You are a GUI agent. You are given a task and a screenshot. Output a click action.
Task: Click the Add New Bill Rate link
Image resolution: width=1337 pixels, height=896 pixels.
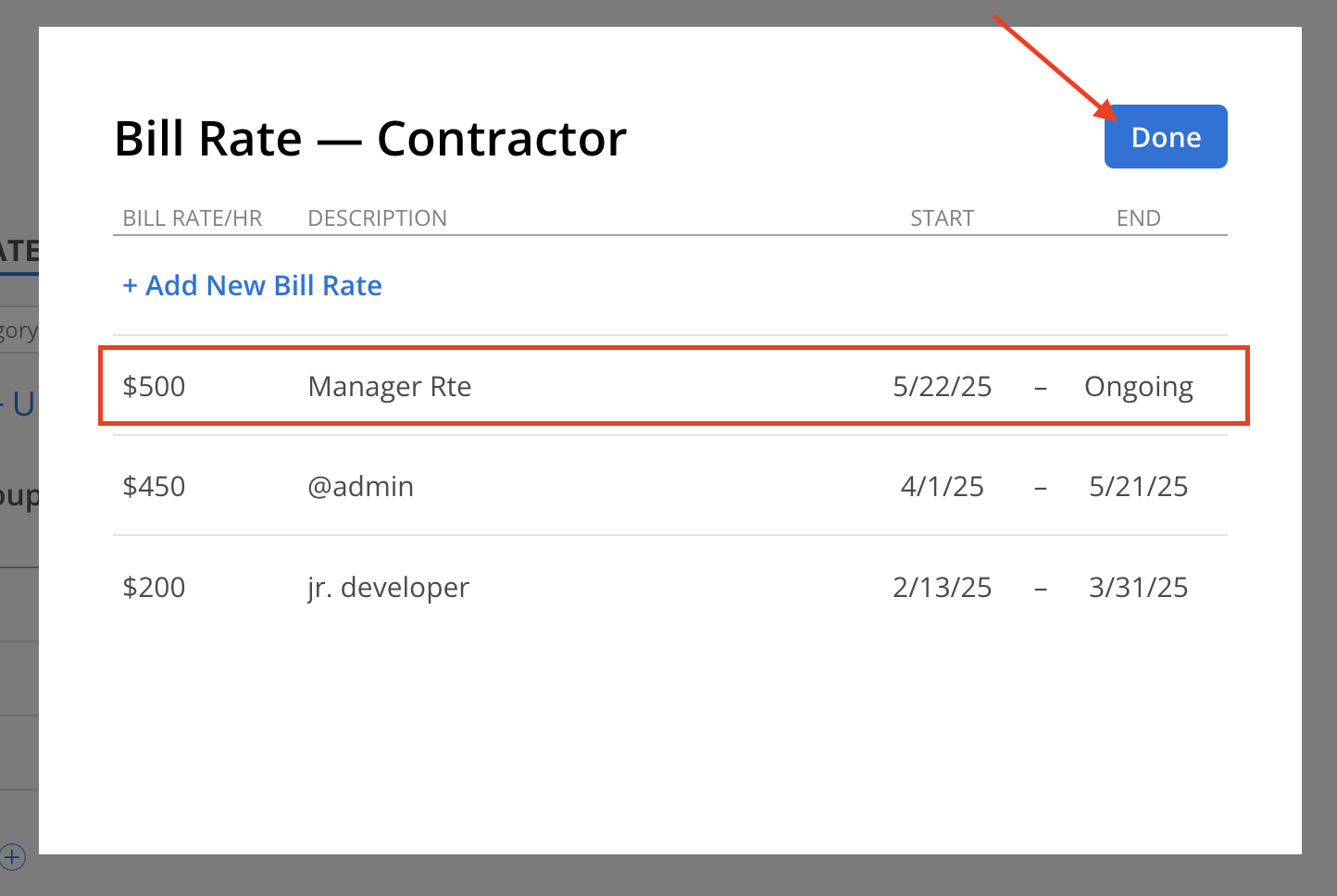pos(252,285)
